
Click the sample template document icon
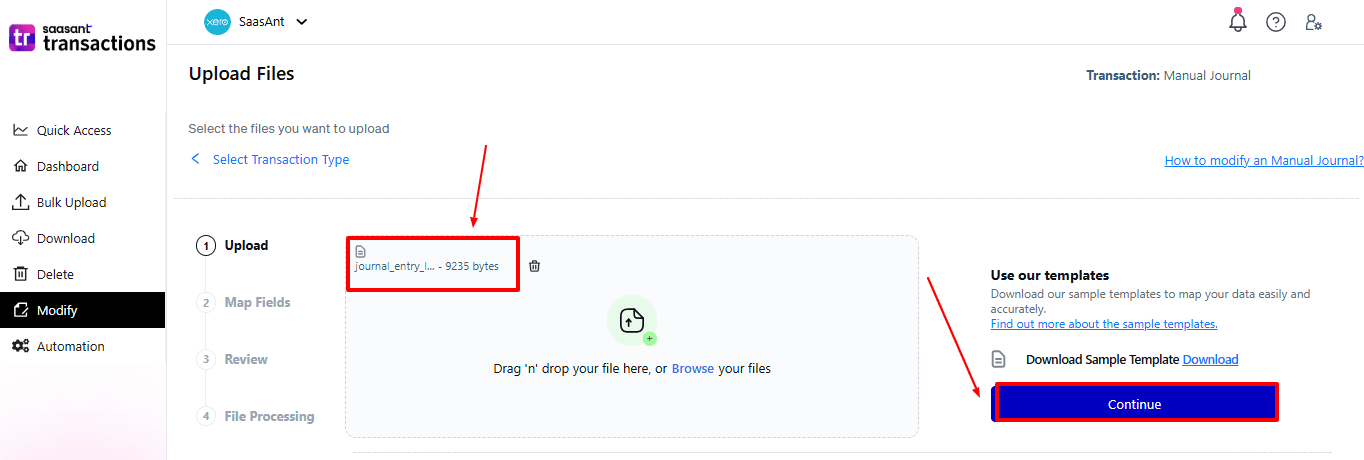click(x=998, y=359)
